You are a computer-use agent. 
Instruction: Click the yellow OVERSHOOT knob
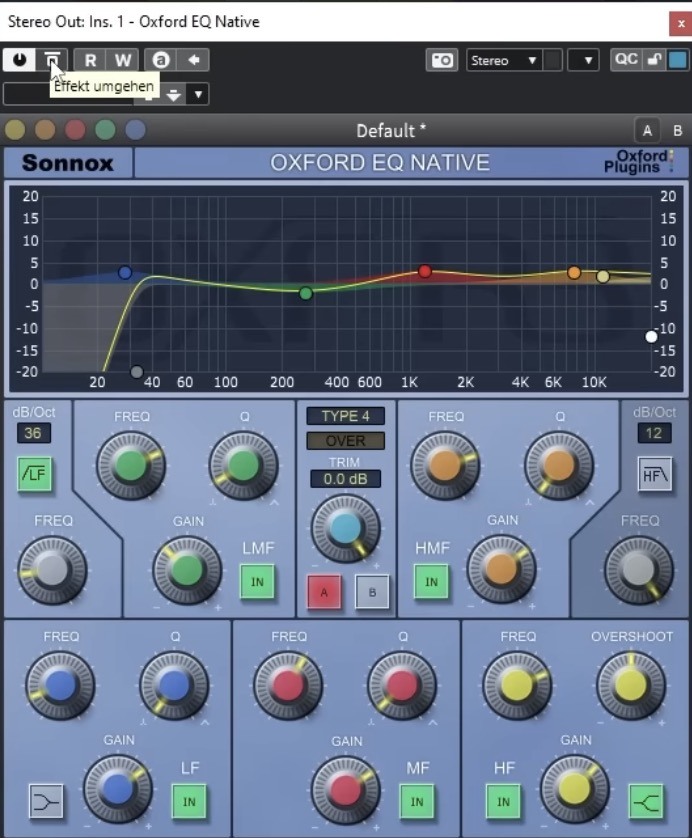coord(631,685)
